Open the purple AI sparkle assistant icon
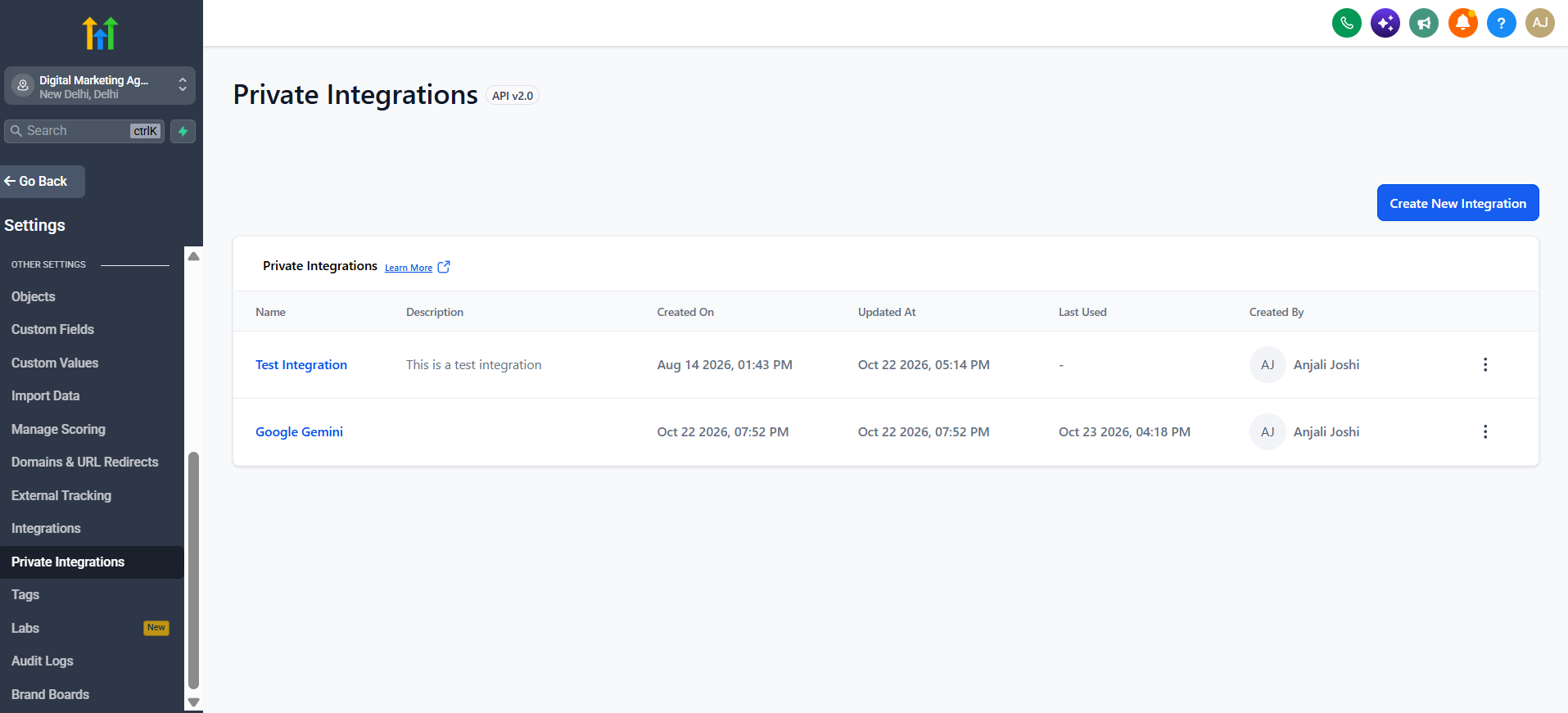This screenshot has width=1568, height=713. [x=1385, y=23]
